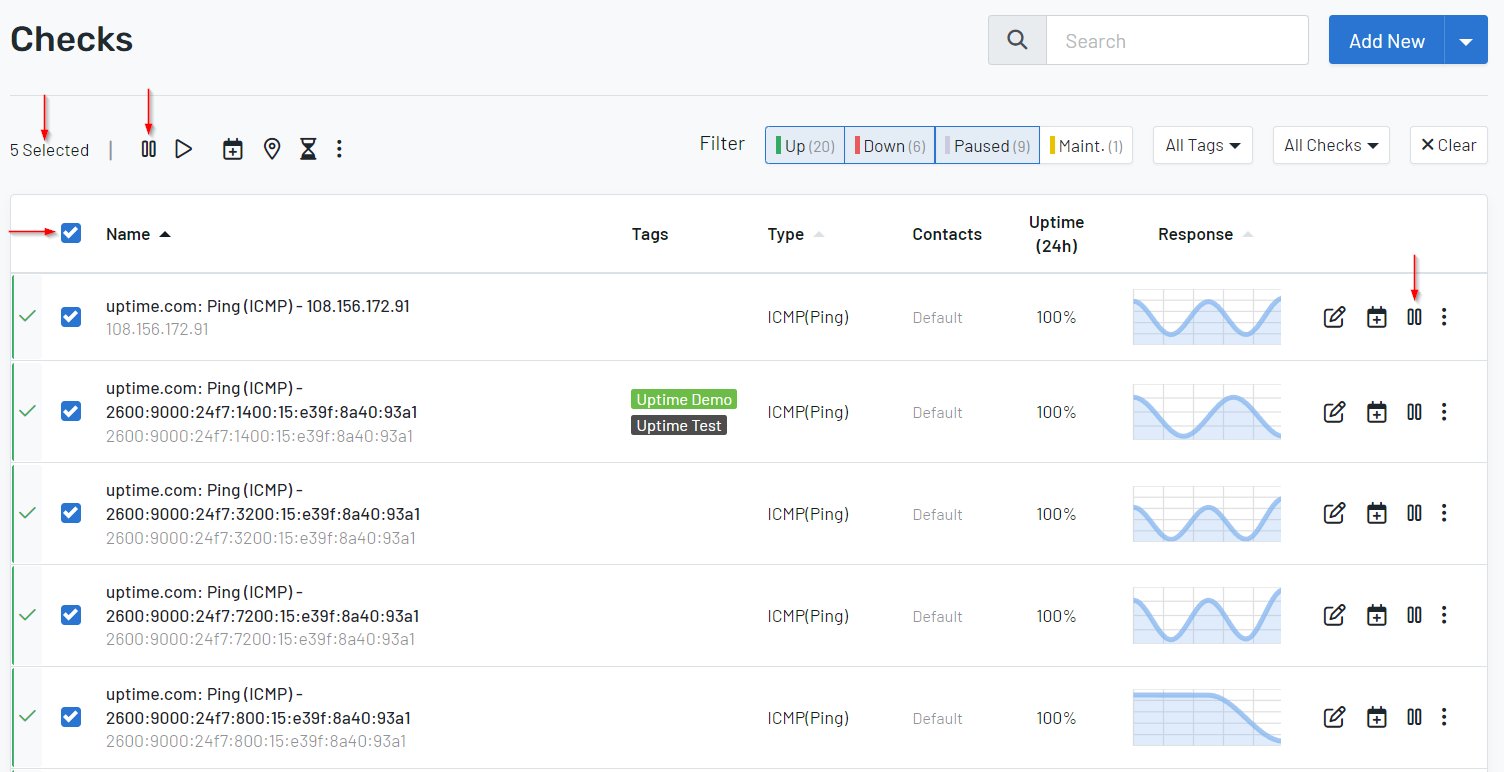The height and width of the screenshot is (772, 1504).
Task: Schedule maintenance for the last check via calendar icon
Action: [1376, 717]
